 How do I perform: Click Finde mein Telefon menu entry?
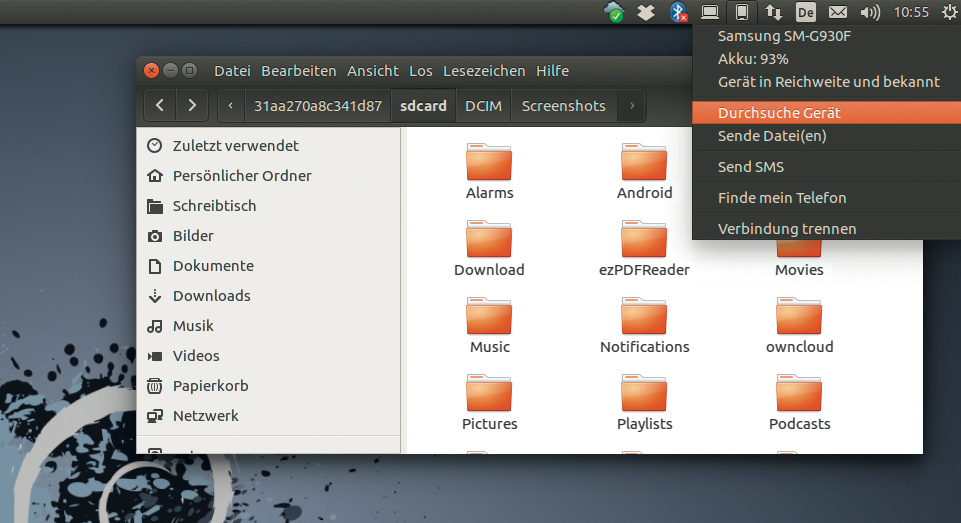click(782, 198)
